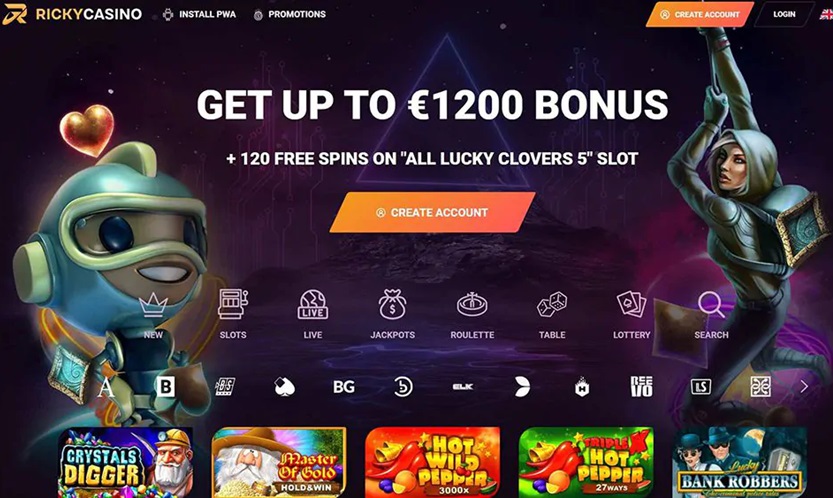Select the Slots machine icon
This screenshot has height=498, width=833.
pos(233,304)
